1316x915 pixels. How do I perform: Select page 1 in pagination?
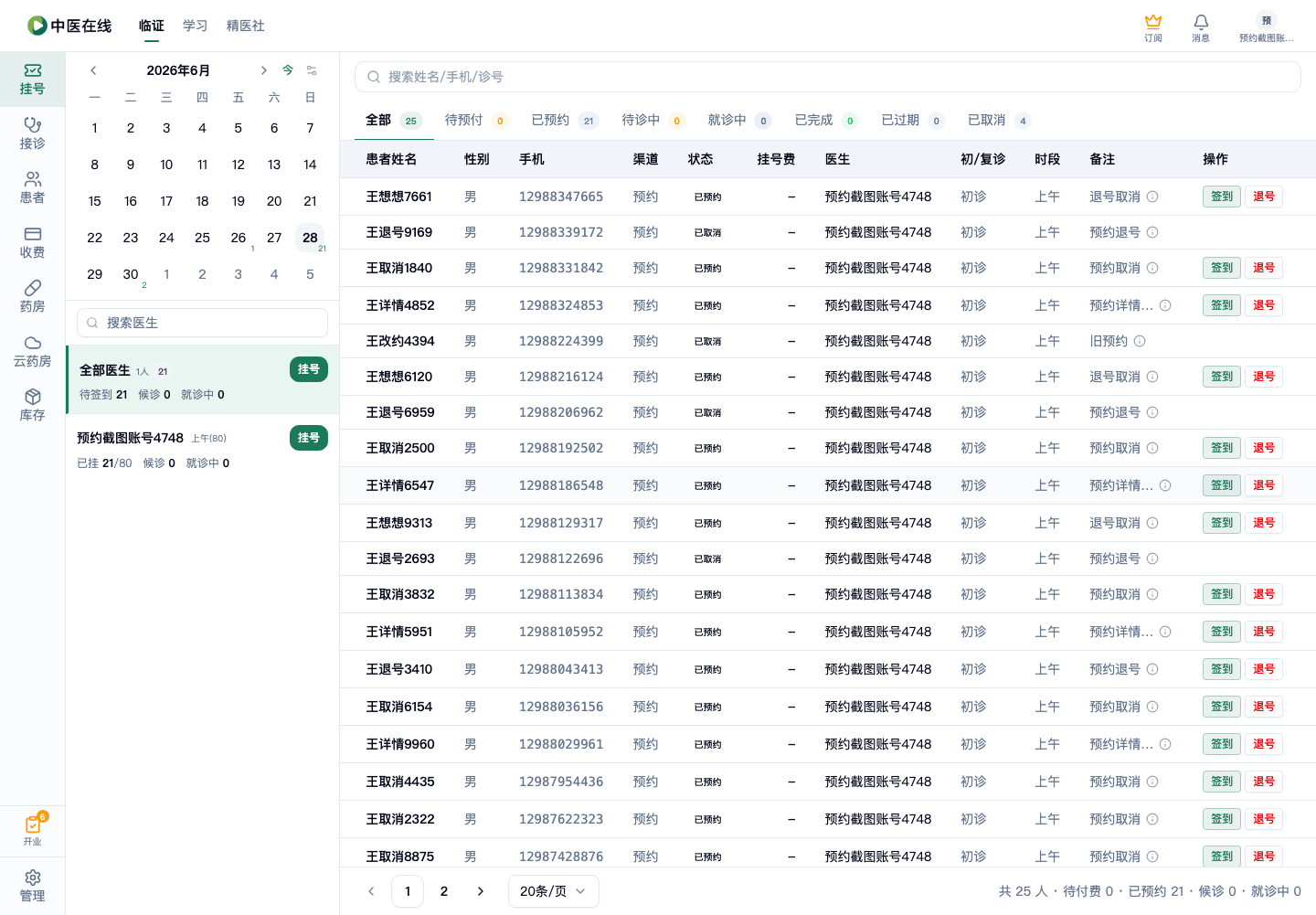(408, 891)
